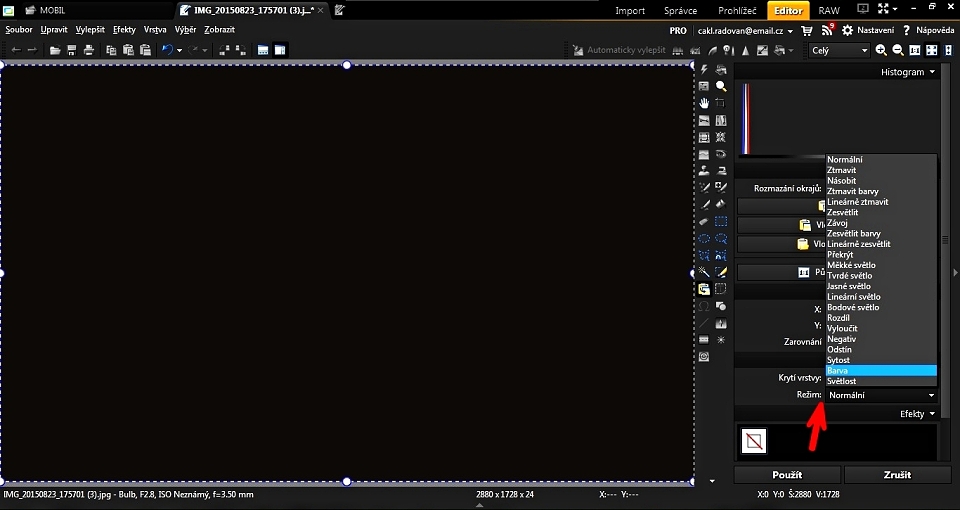The height and width of the screenshot is (510, 960).
Task: Open the Efekty menu
Action: pyautogui.click(x=917, y=413)
